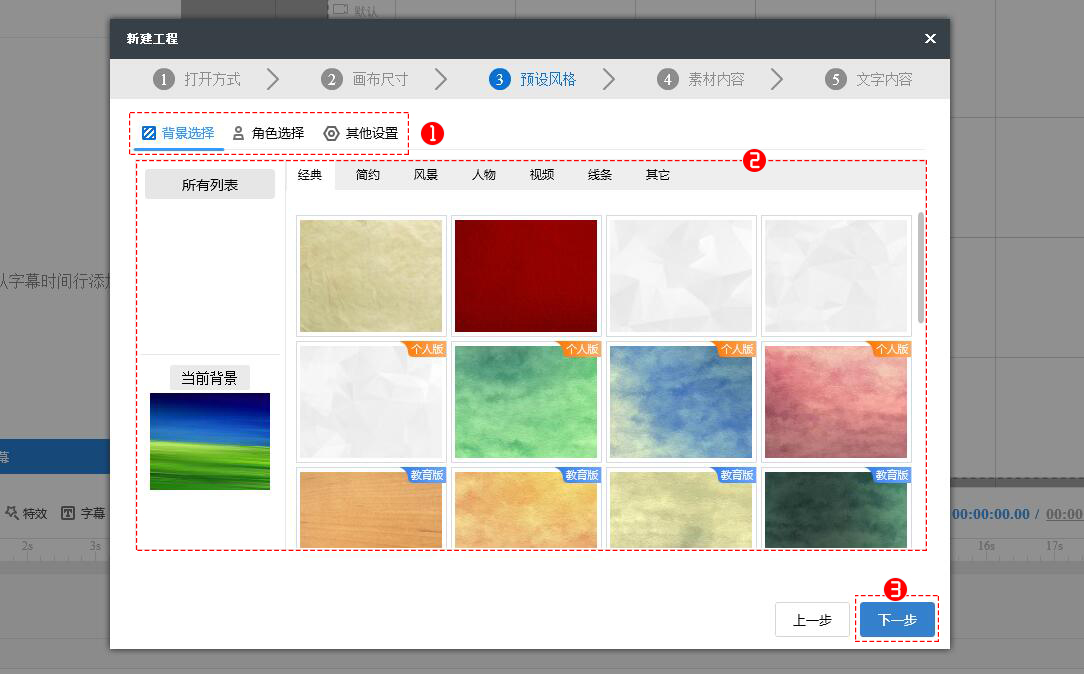Select the 线条 tab
Image resolution: width=1084 pixels, height=674 pixels.
pyautogui.click(x=598, y=174)
